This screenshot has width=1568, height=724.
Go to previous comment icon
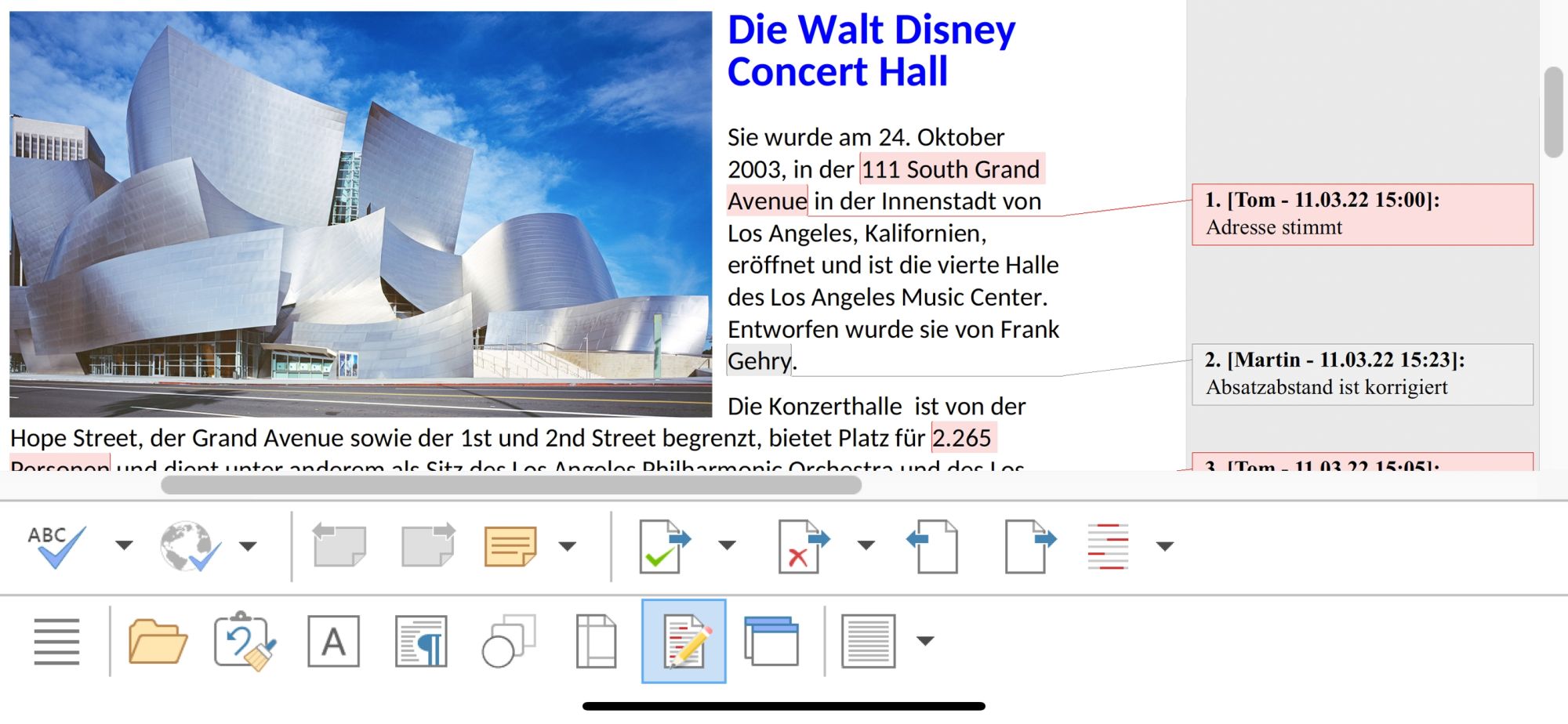[x=339, y=545]
